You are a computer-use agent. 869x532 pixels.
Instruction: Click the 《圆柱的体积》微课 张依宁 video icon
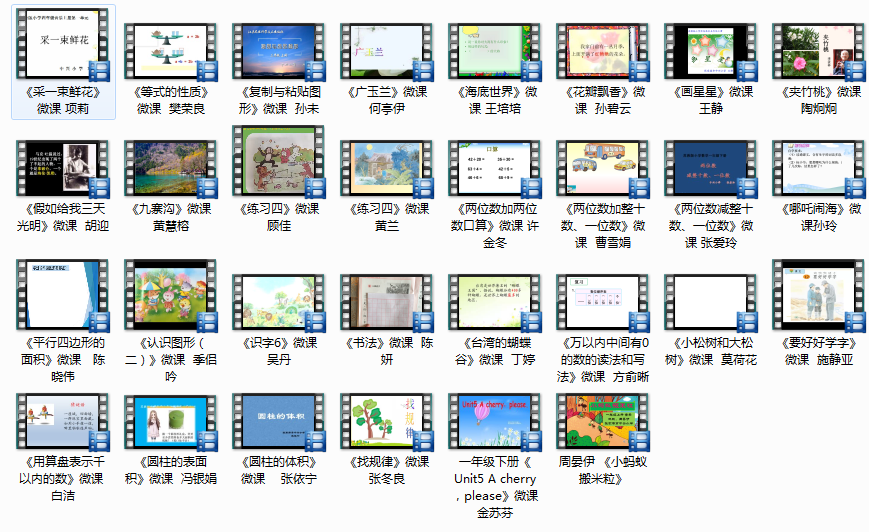[x=278, y=422]
